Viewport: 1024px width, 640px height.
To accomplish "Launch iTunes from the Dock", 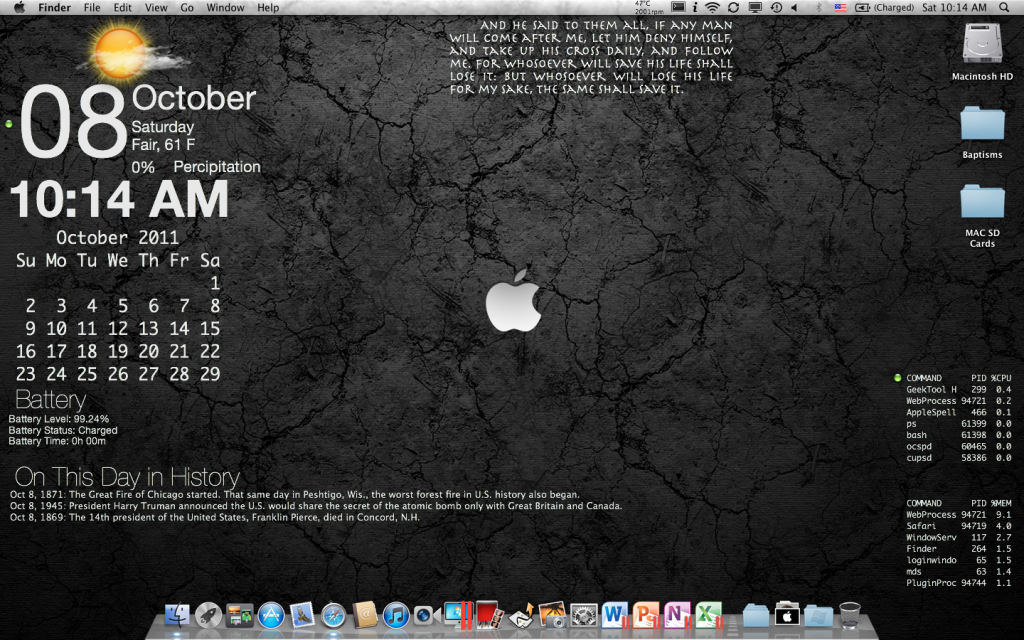I will pos(396,616).
